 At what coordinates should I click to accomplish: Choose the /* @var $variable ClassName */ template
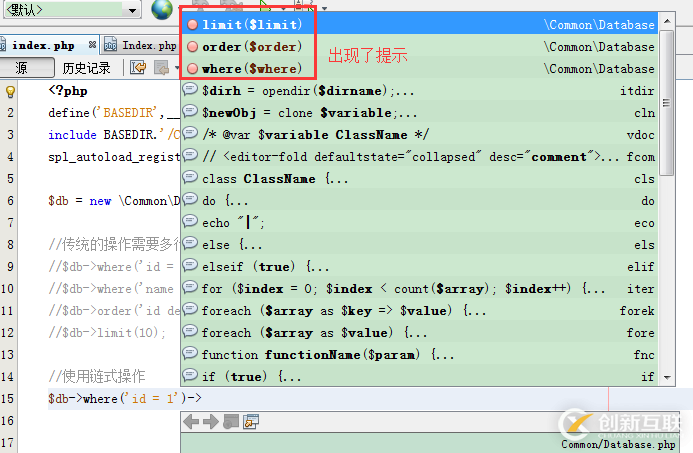coord(419,135)
